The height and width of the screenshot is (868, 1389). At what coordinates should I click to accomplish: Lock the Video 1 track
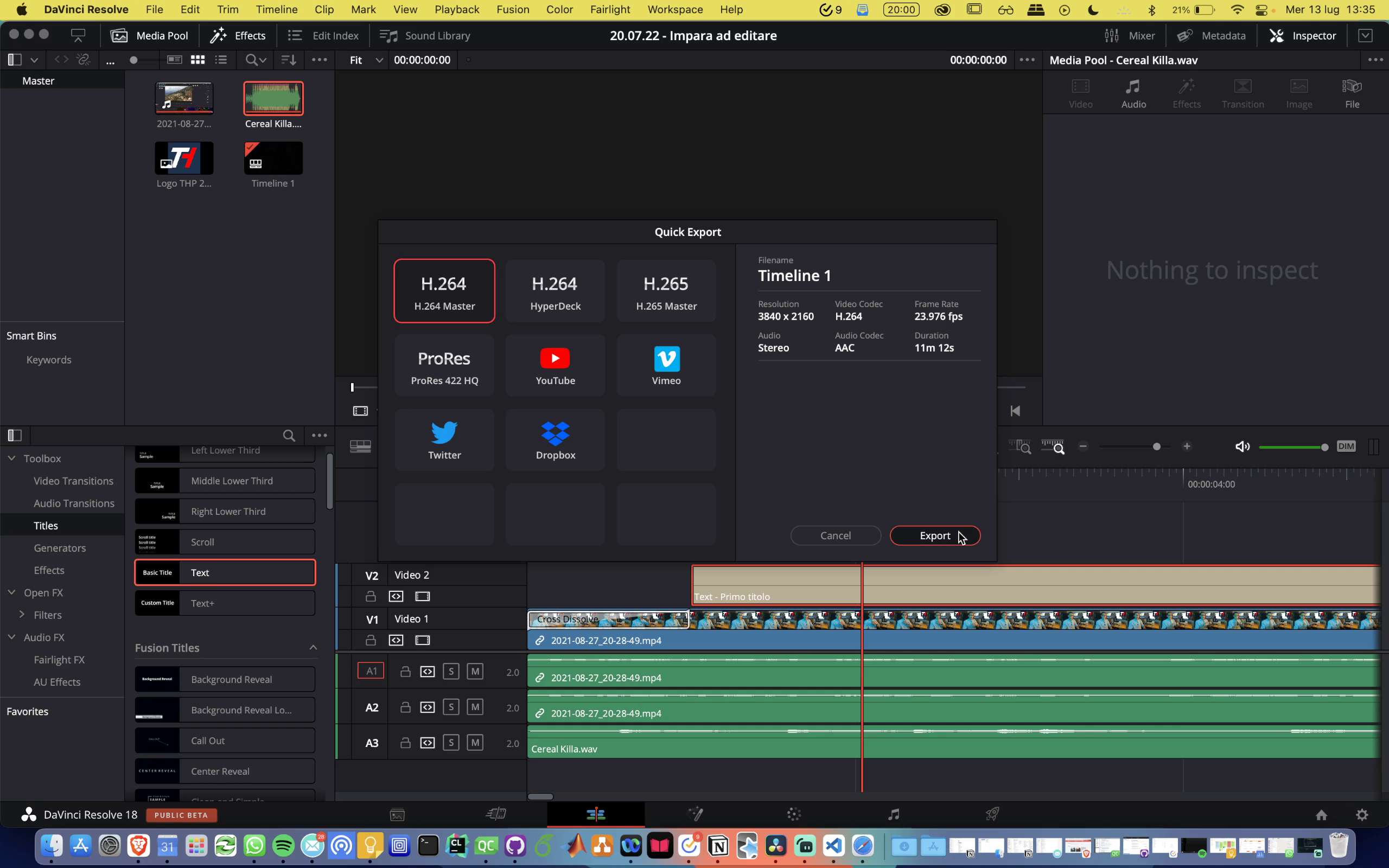point(371,640)
